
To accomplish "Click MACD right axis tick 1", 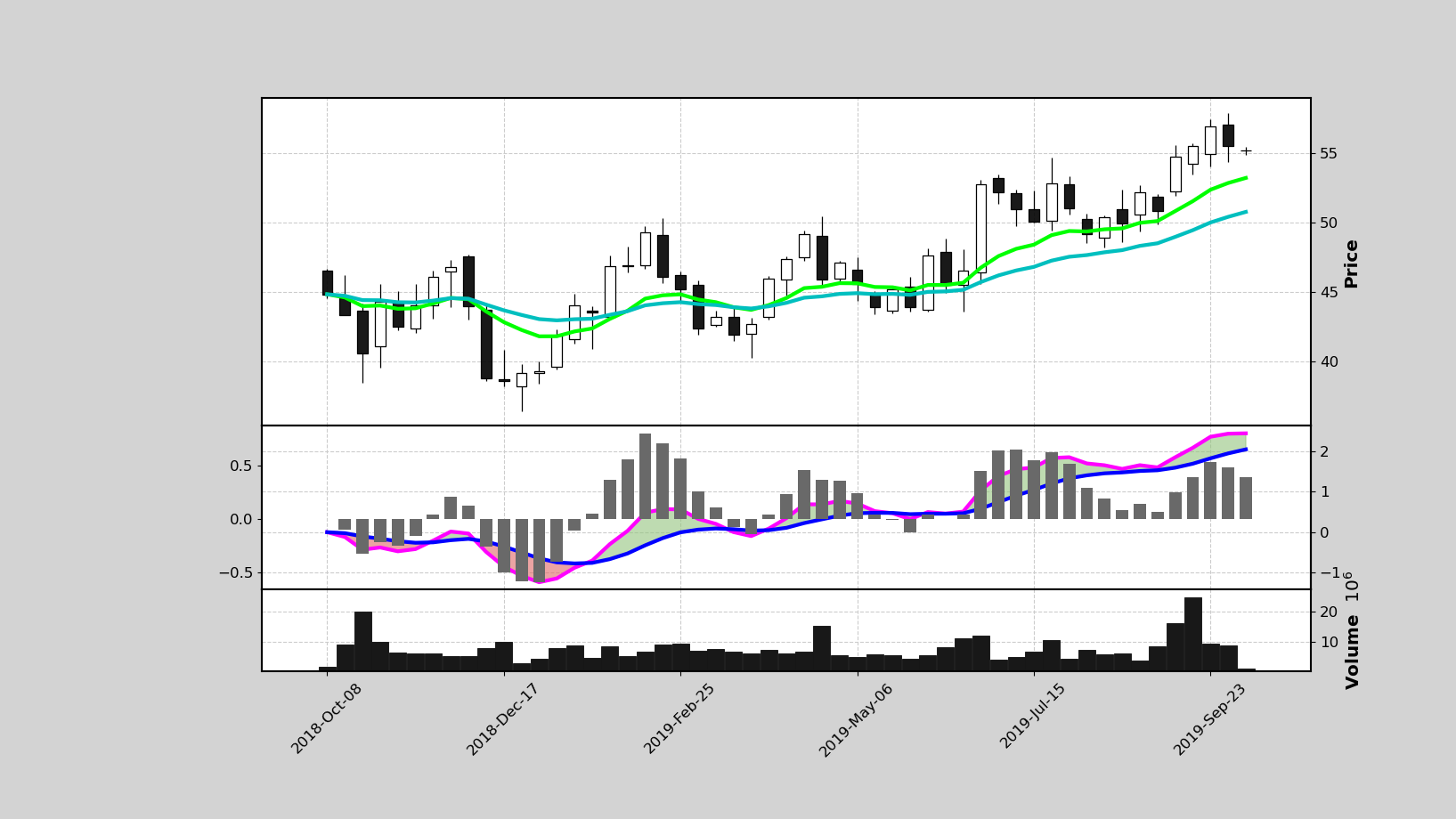I will point(1324,491).
